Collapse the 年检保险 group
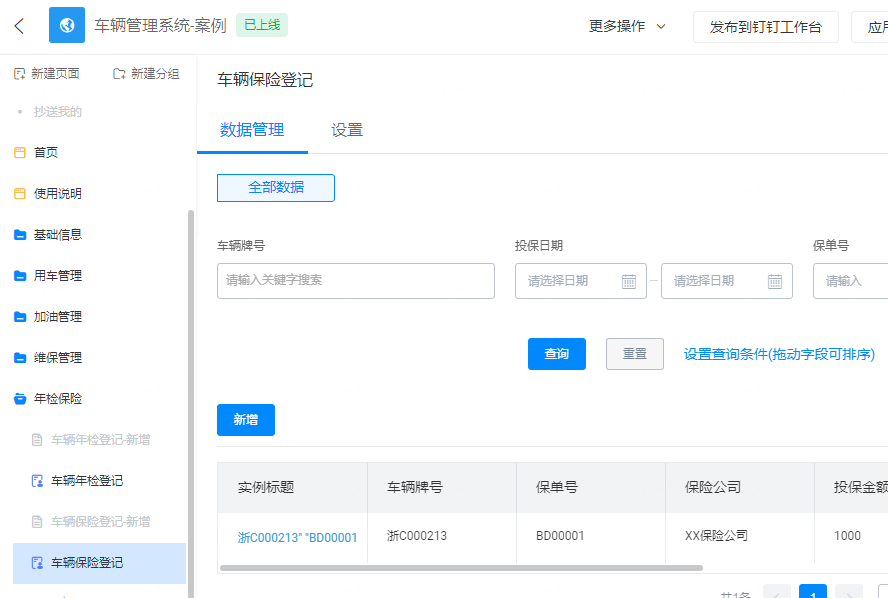Image resolution: width=888 pixels, height=598 pixels. click(58, 399)
